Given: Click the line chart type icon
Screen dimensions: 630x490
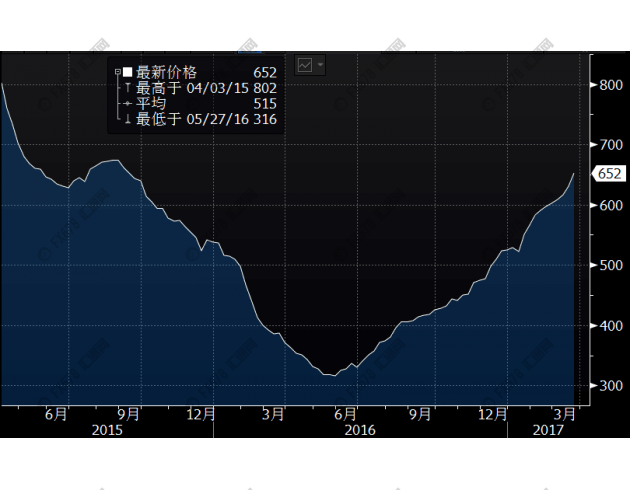Looking at the screenshot, I should tap(305, 65).
